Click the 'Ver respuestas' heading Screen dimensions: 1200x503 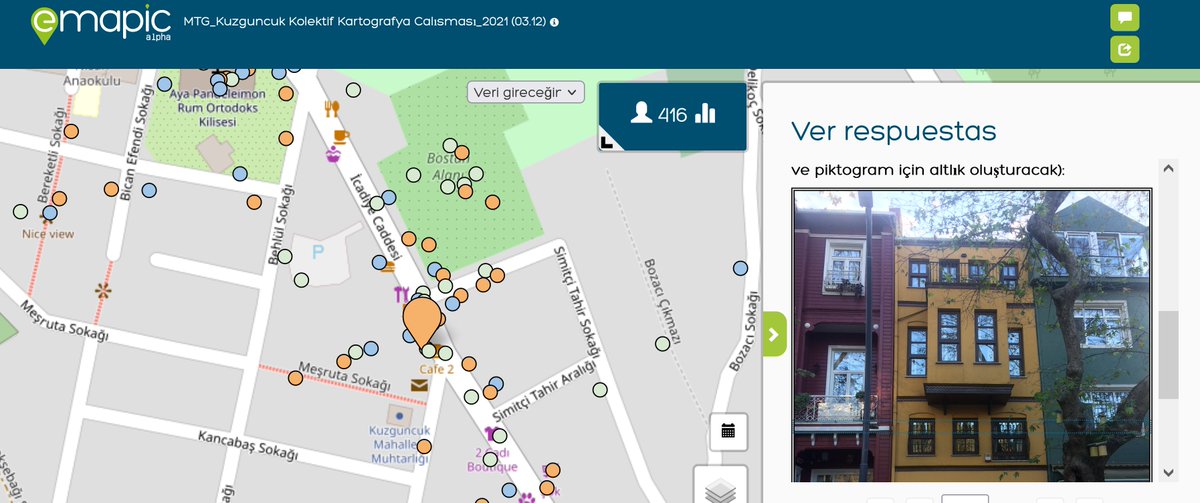point(893,131)
